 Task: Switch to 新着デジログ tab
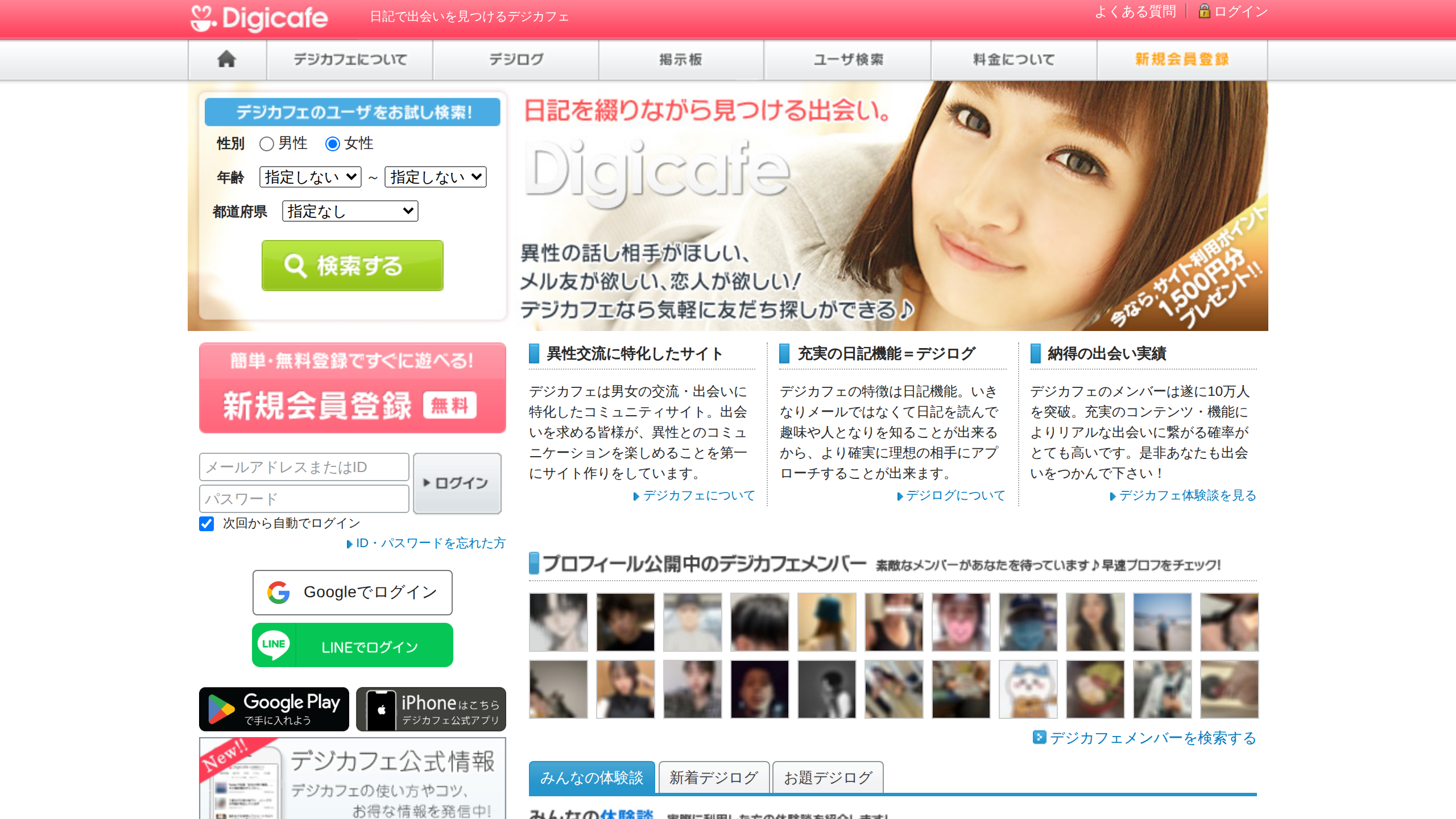tap(714, 777)
